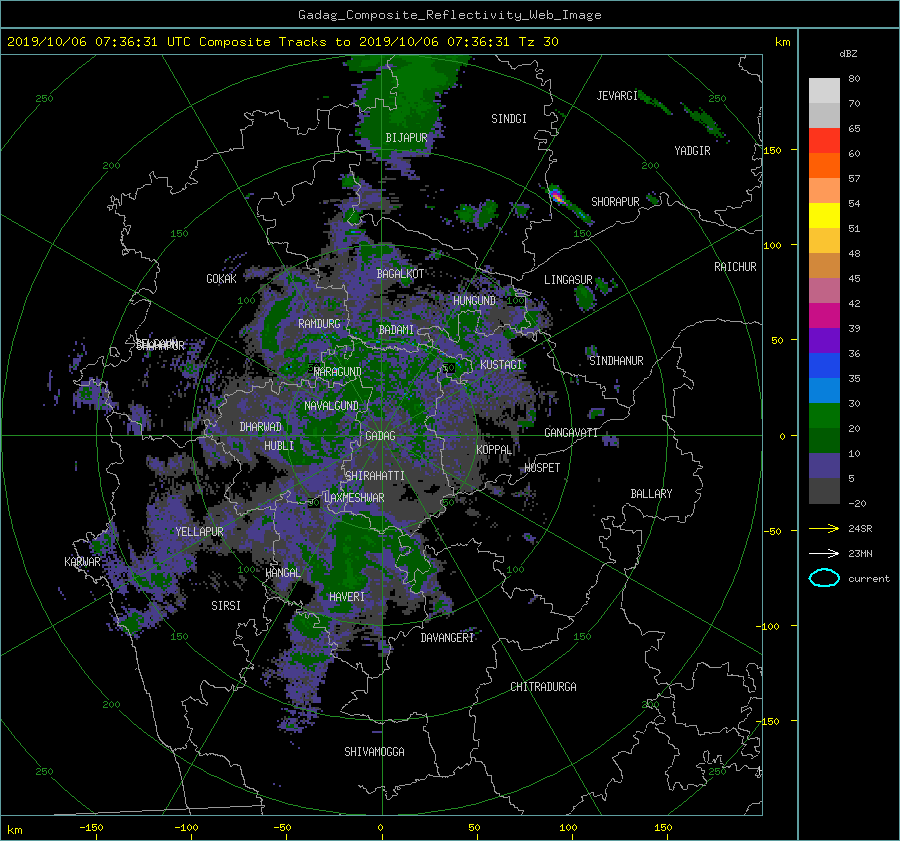This screenshot has width=900, height=841.
Task: Select the red swatch in the dBZ legend
Action: pyautogui.click(x=824, y=140)
